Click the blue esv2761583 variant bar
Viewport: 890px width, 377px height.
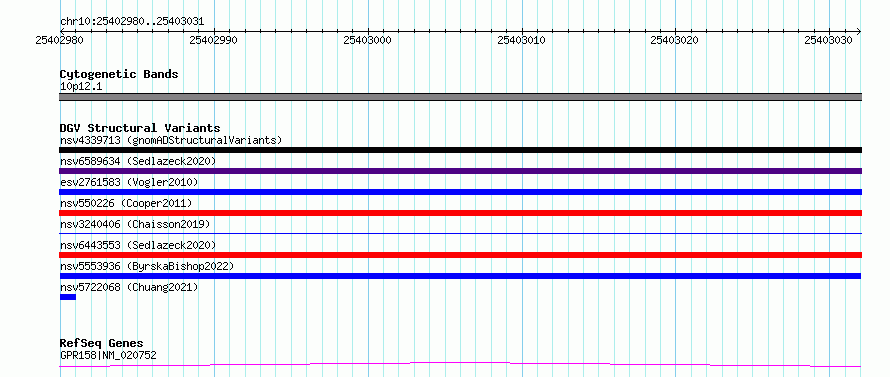(x=460, y=192)
